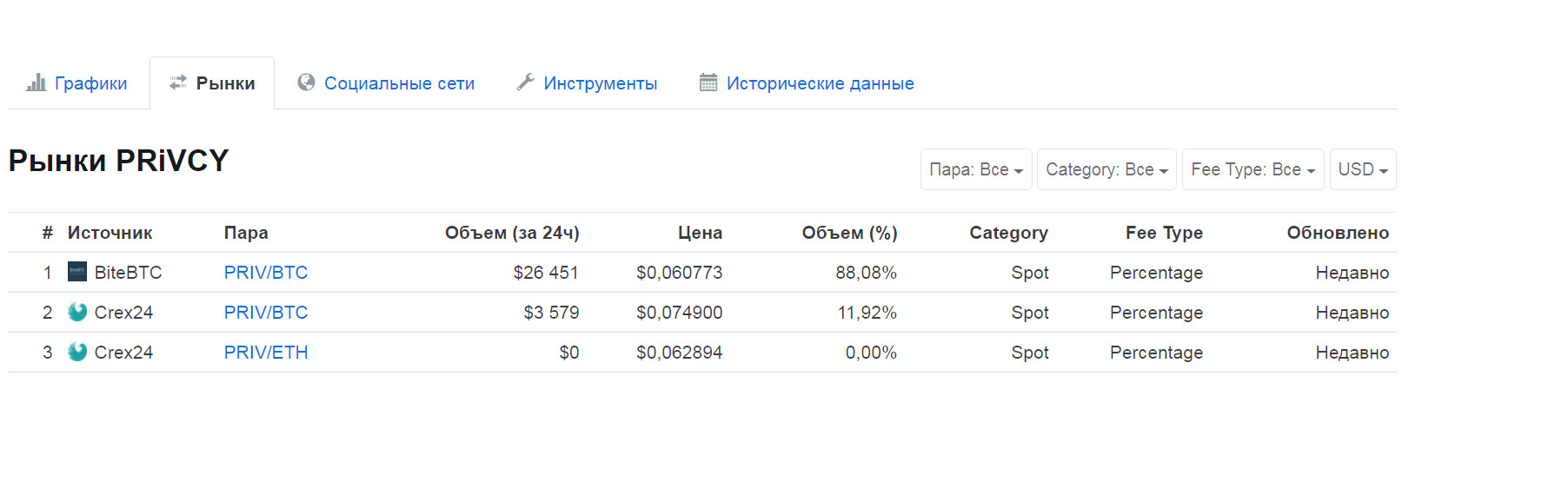
Task: Click the Цена column header
Action: coord(700,233)
